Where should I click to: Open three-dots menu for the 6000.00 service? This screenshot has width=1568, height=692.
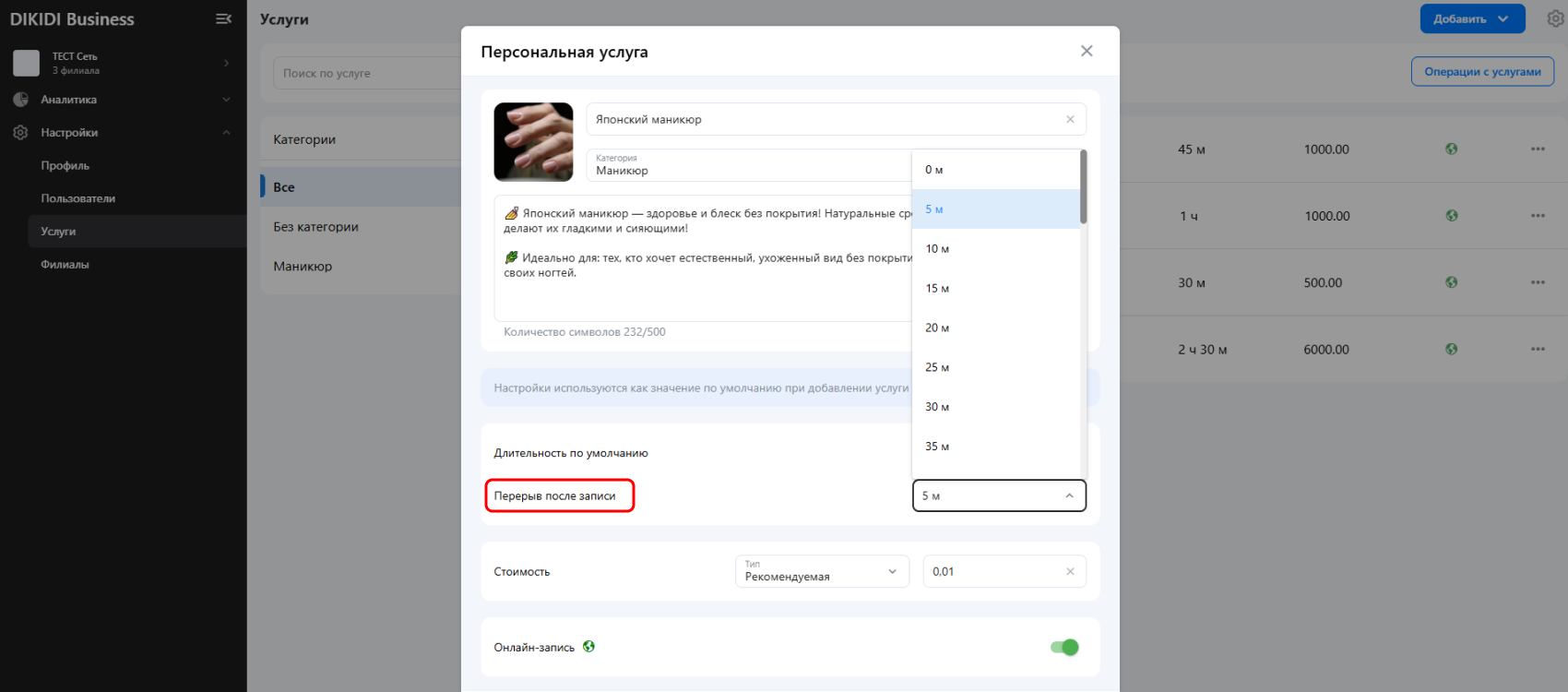click(1538, 349)
